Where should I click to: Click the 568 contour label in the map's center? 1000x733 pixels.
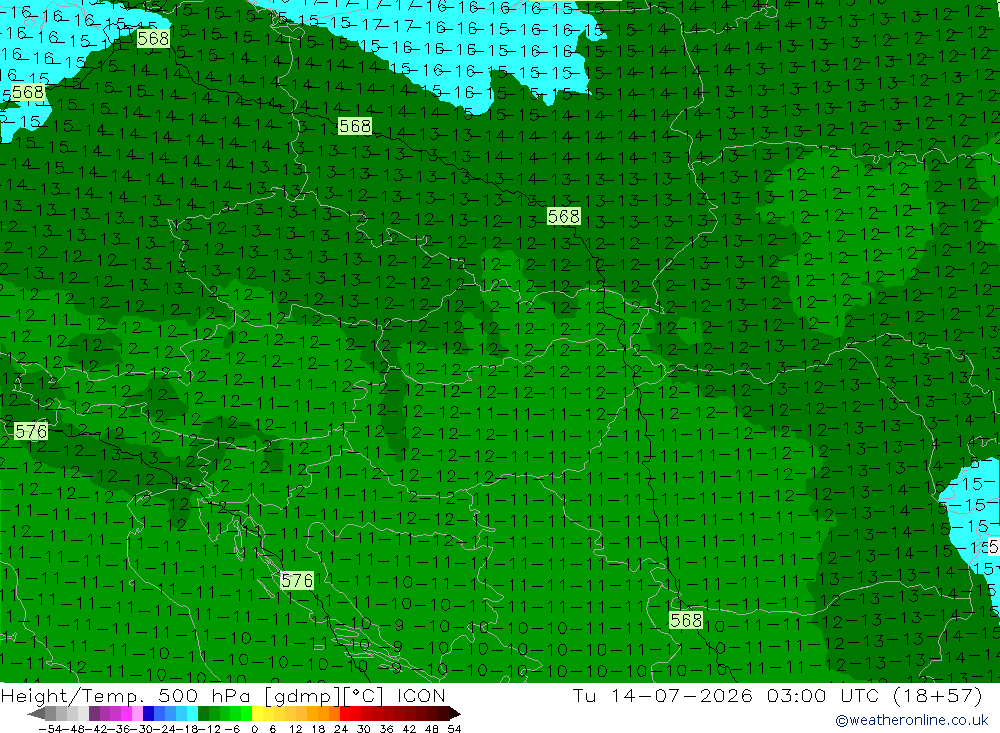(x=564, y=216)
